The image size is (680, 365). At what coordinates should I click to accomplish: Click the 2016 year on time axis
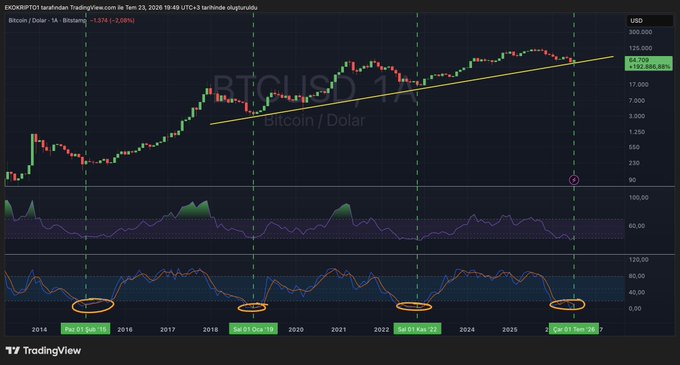125,329
